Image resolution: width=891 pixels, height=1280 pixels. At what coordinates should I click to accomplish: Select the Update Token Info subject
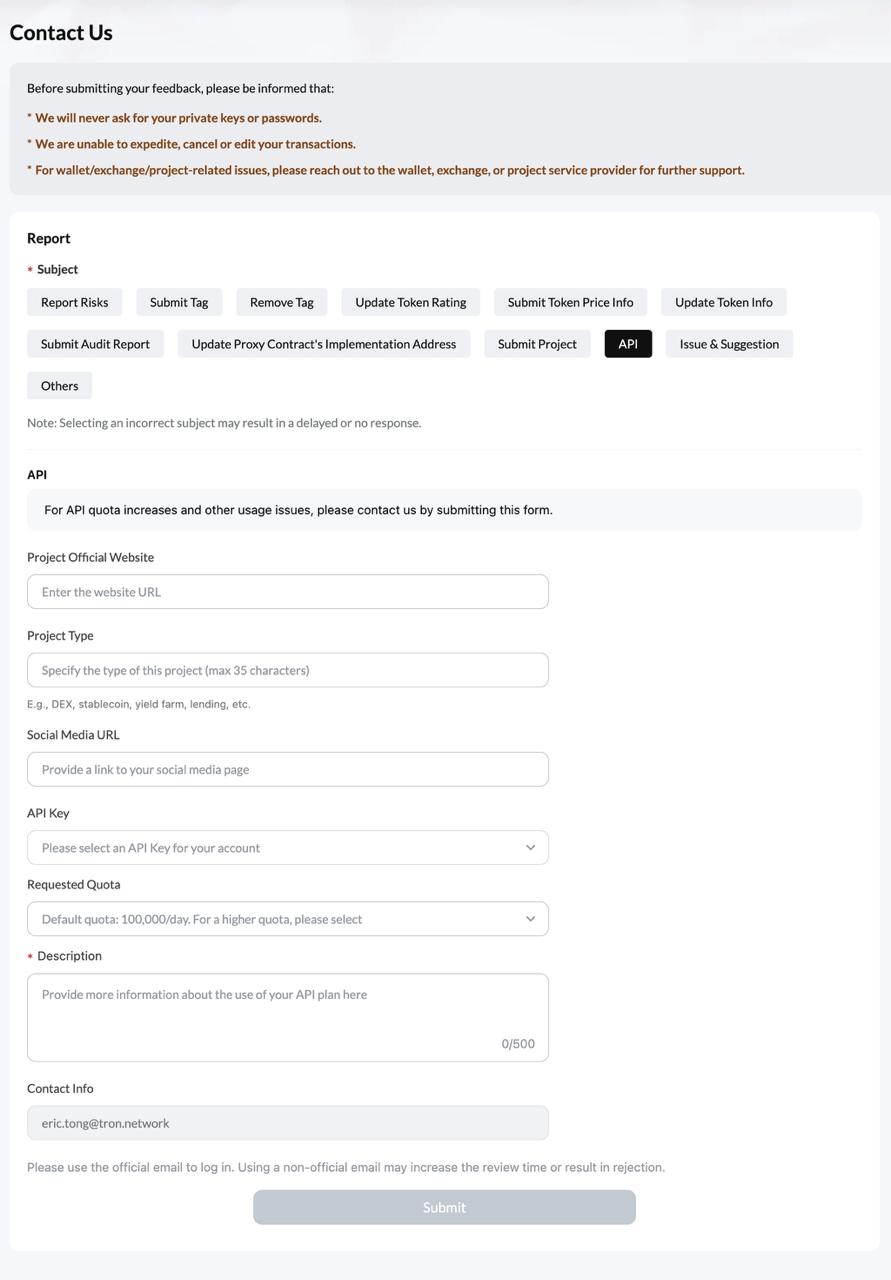pyautogui.click(x=722, y=301)
